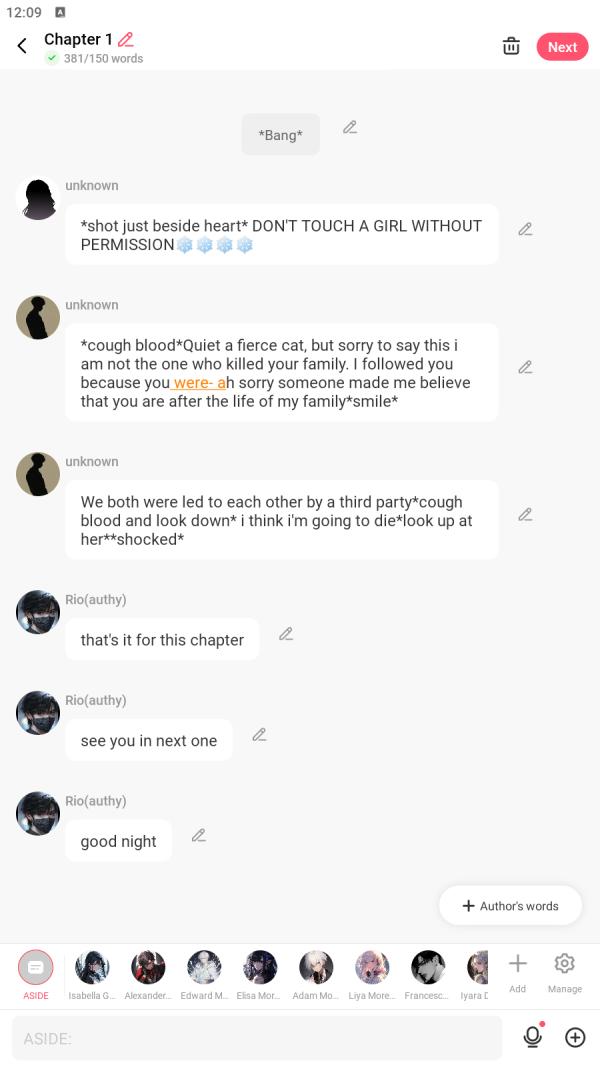The image size is (600, 1067).
Task: Choose Alexander character avatar
Action: pos(148,968)
